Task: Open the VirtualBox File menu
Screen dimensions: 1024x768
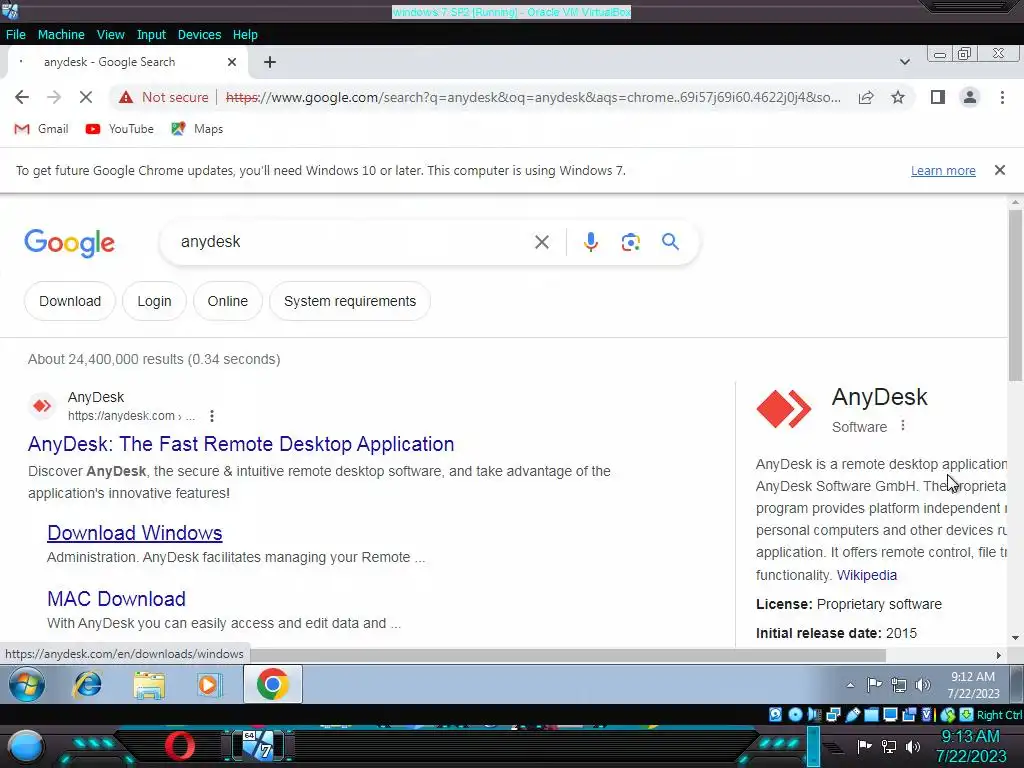Action: (x=16, y=35)
